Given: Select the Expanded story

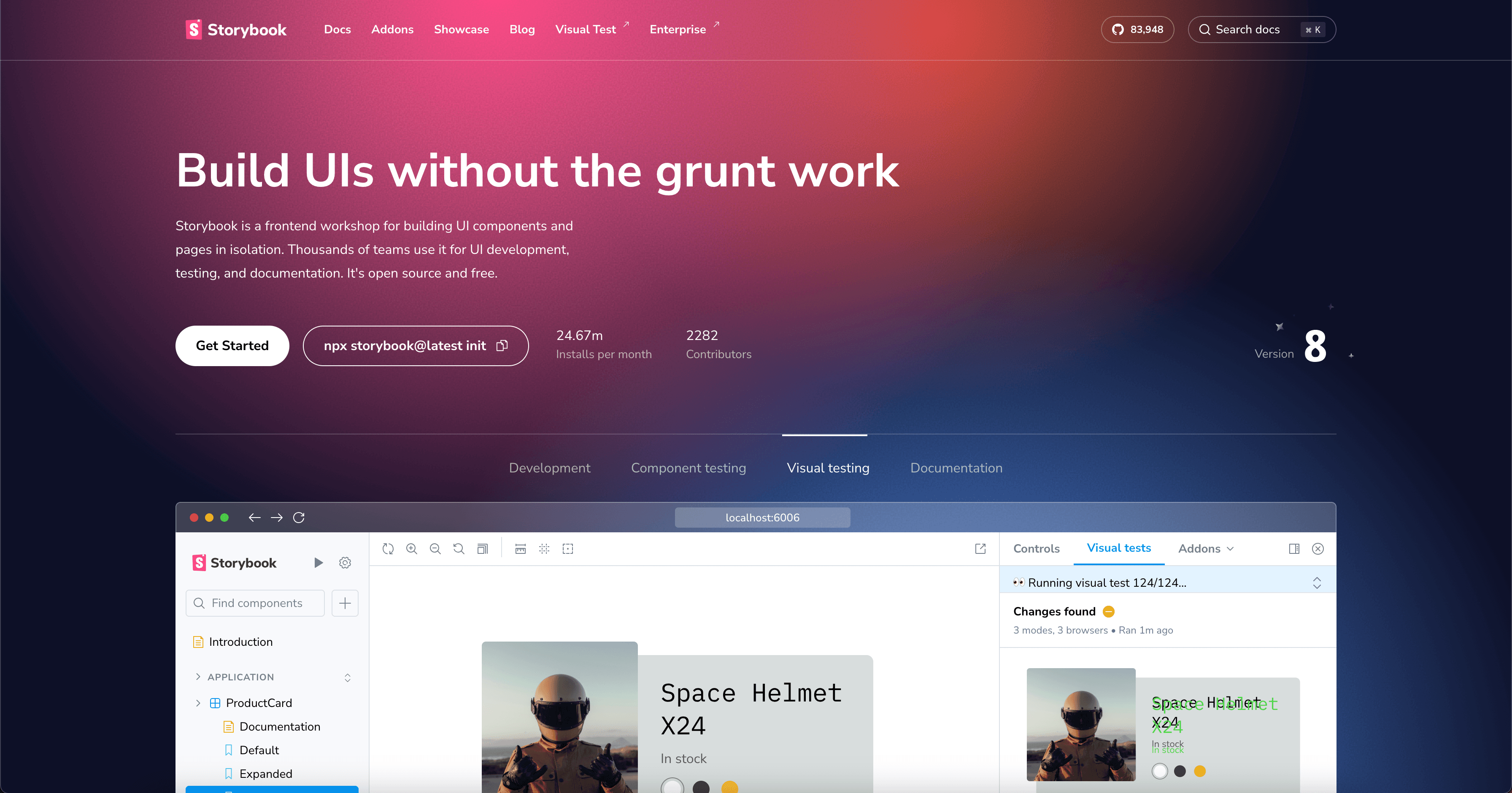Looking at the screenshot, I should pyautogui.click(x=265, y=774).
